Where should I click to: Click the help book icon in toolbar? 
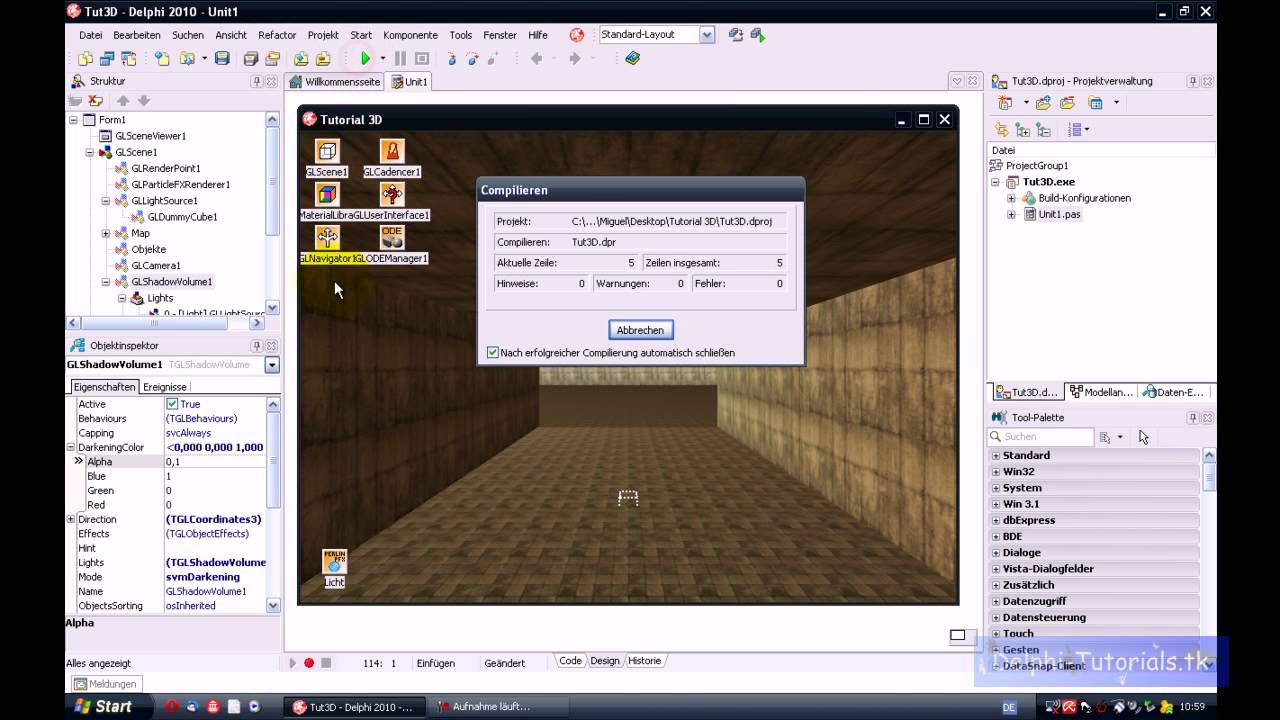[x=632, y=59]
